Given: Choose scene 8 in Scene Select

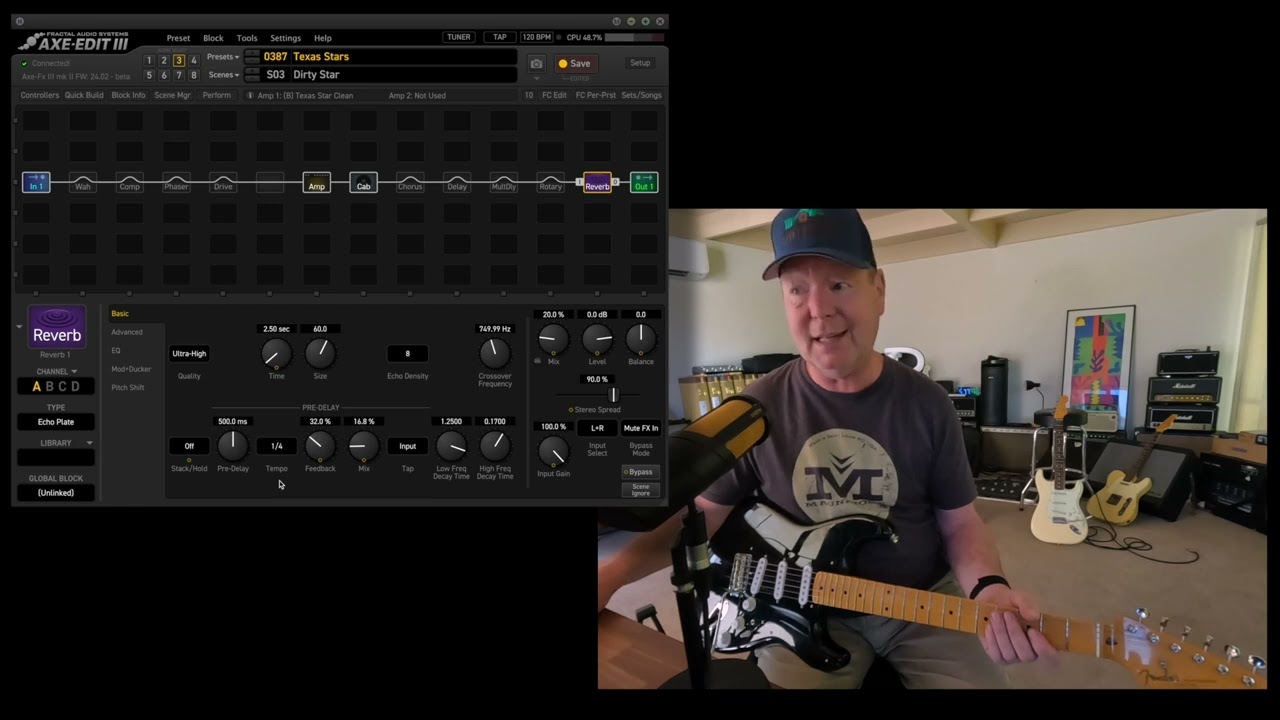Looking at the screenshot, I should [194, 75].
